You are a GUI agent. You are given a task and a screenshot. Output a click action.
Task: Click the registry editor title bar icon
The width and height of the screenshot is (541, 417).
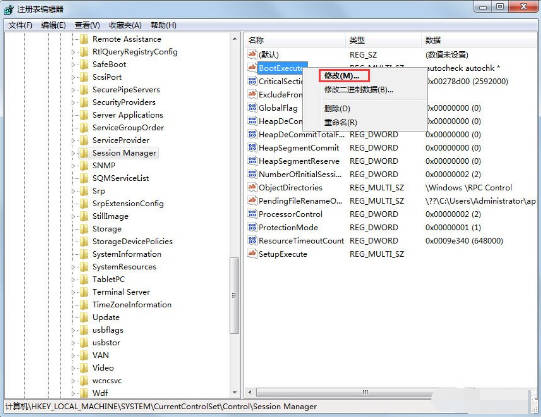point(9,9)
